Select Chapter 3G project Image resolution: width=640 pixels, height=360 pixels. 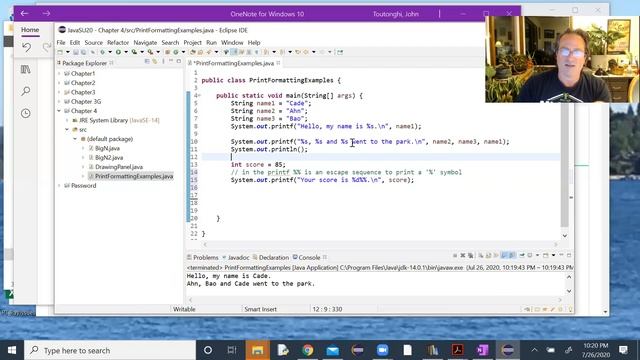[x=86, y=102]
